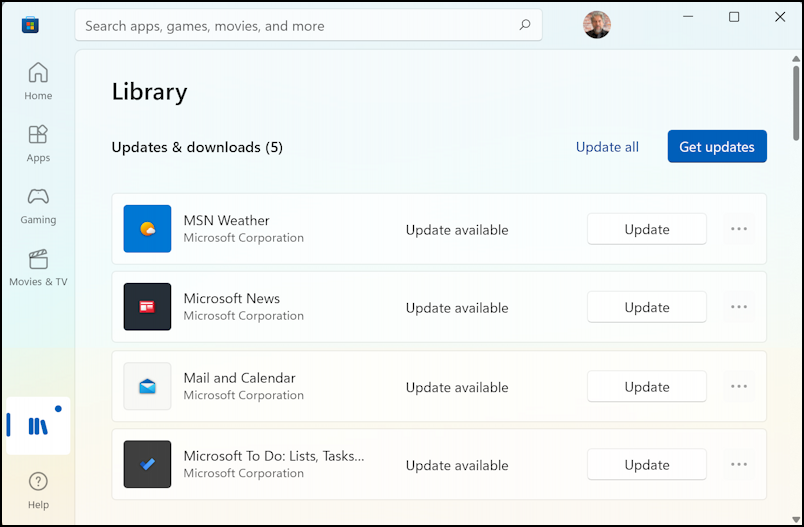This screenshot has width=804, height=527.
Task: Minimize the Microsoft Store window
Action: [x=688, y=17]
